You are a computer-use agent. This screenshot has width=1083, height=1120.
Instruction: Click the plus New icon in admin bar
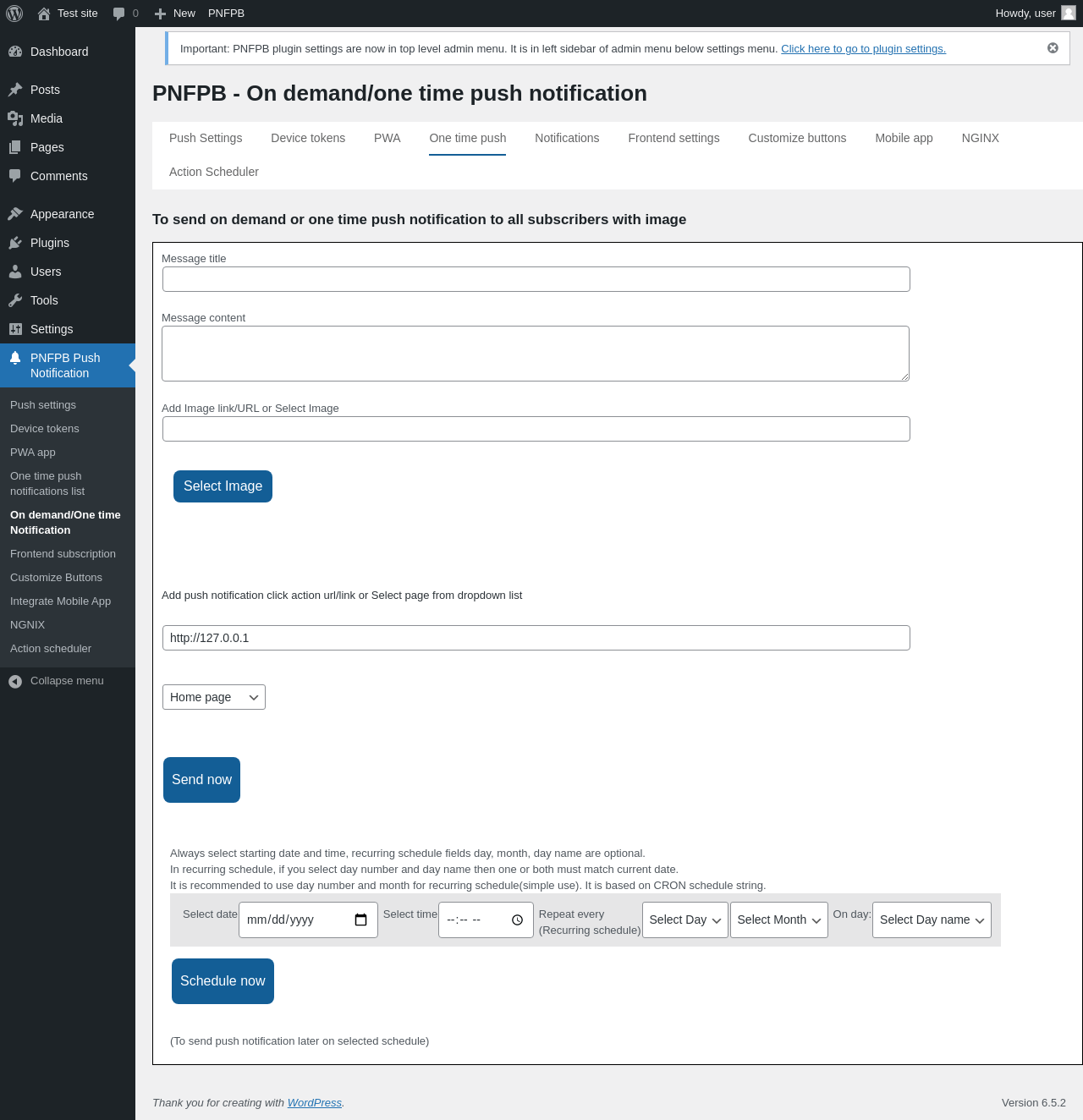160,14
